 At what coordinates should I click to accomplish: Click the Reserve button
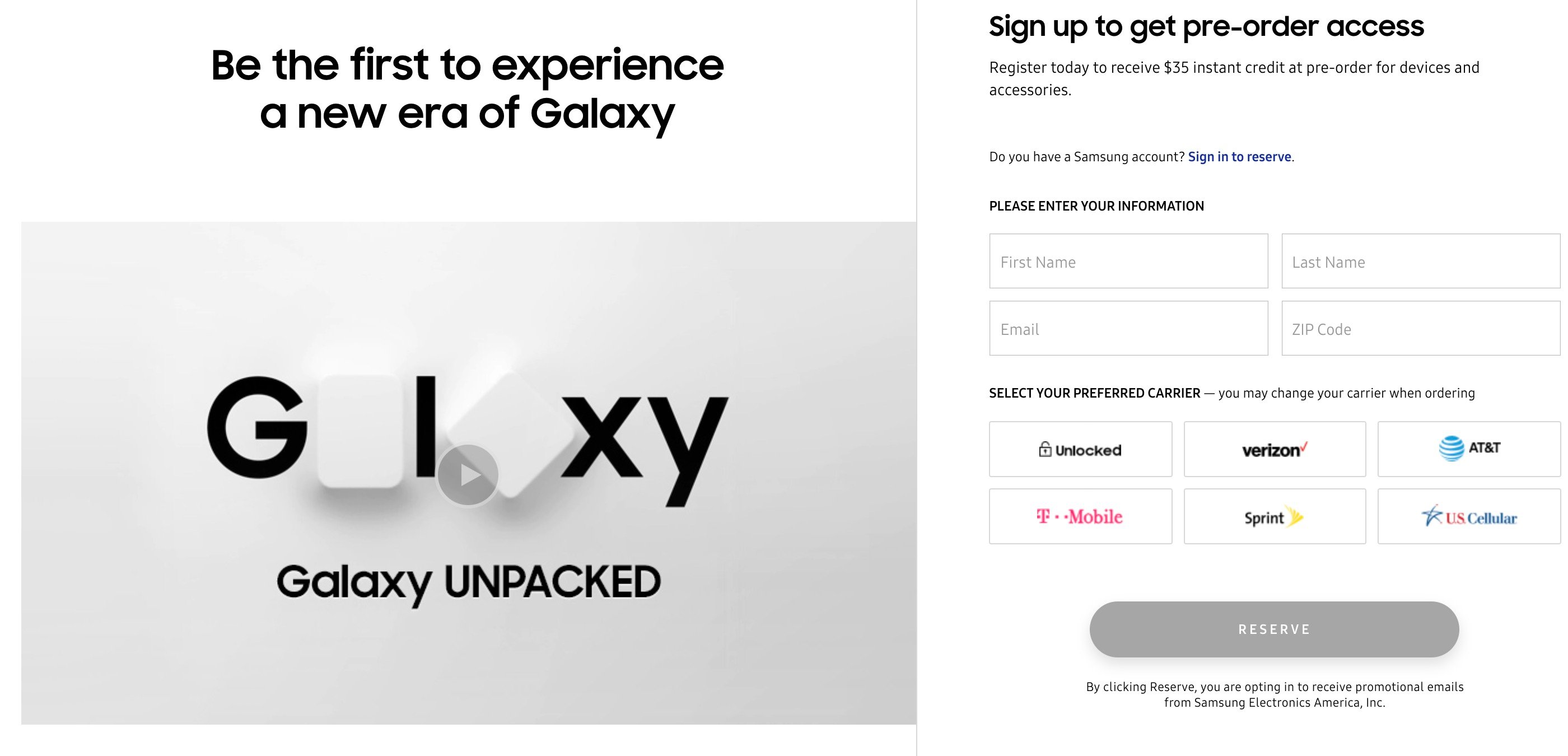tap(1274, 629)
